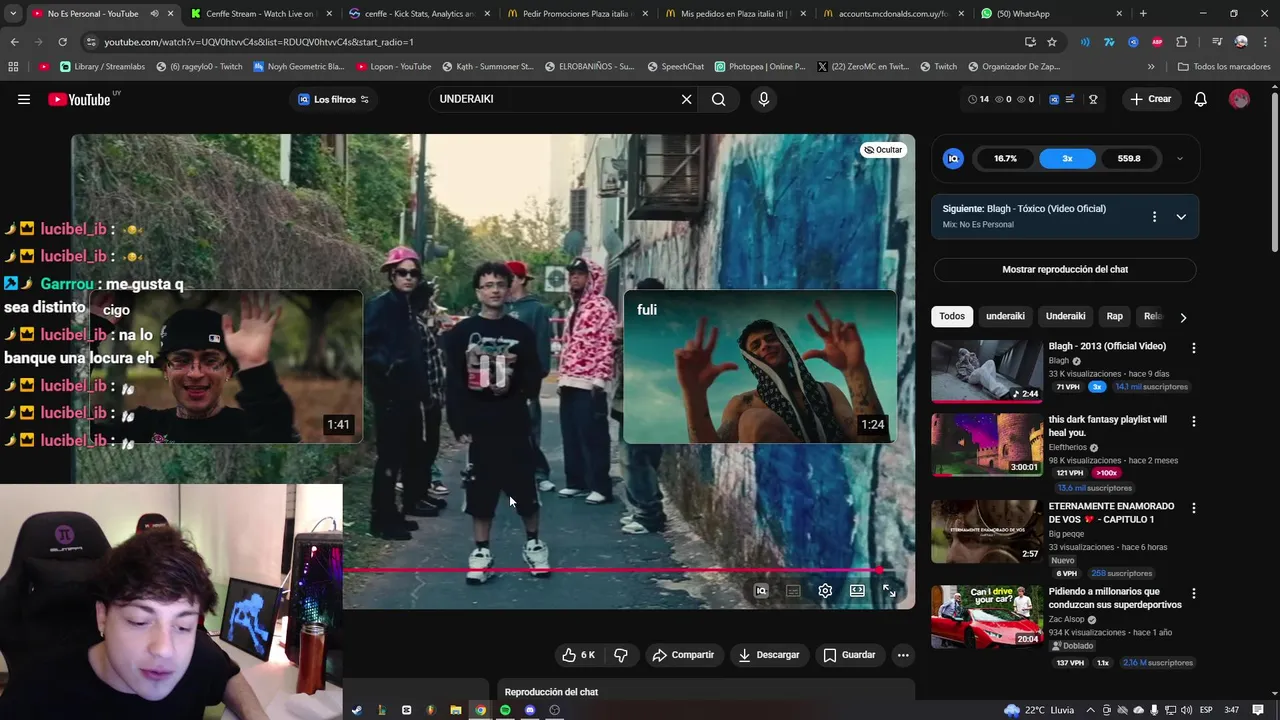This screenshot has width=1280, height=720.
Task: Open Spotify from the taskbar
Action: 505,710
